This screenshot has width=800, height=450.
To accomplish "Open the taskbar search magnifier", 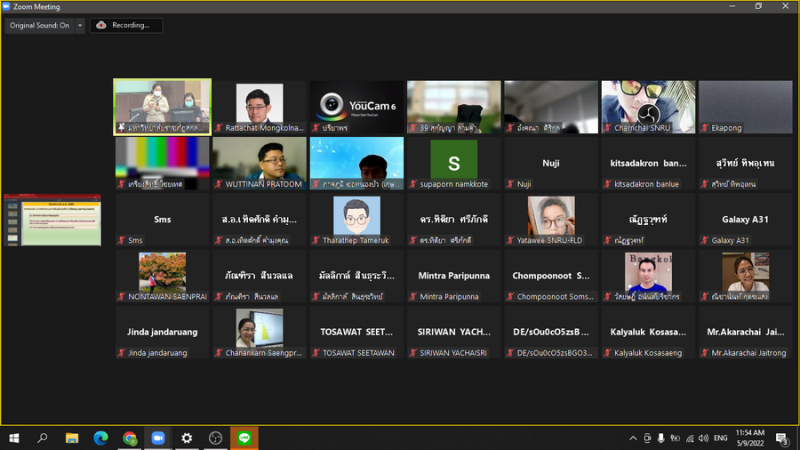I will point(43,438).
